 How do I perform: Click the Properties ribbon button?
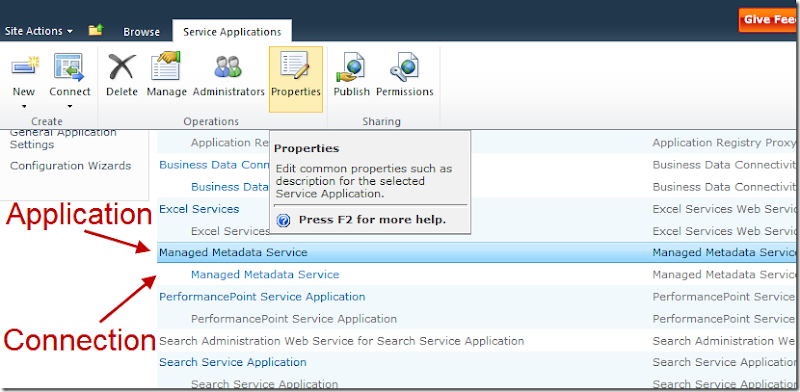pos(296,79)
